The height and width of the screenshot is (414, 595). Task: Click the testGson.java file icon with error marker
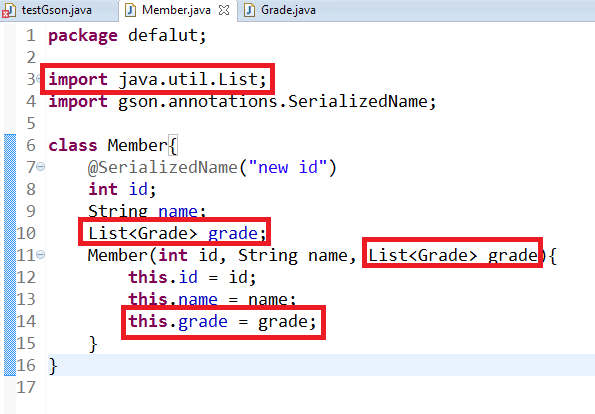[x=8, y=10]
